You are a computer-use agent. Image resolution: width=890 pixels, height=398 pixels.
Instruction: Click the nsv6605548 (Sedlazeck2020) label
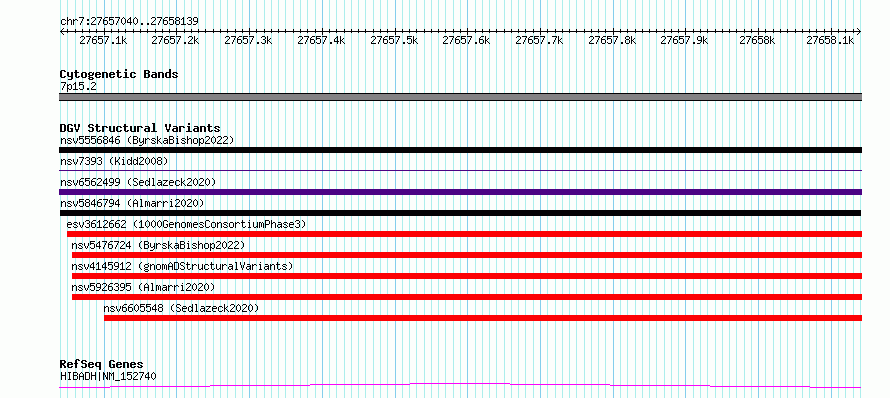[181, 308]
